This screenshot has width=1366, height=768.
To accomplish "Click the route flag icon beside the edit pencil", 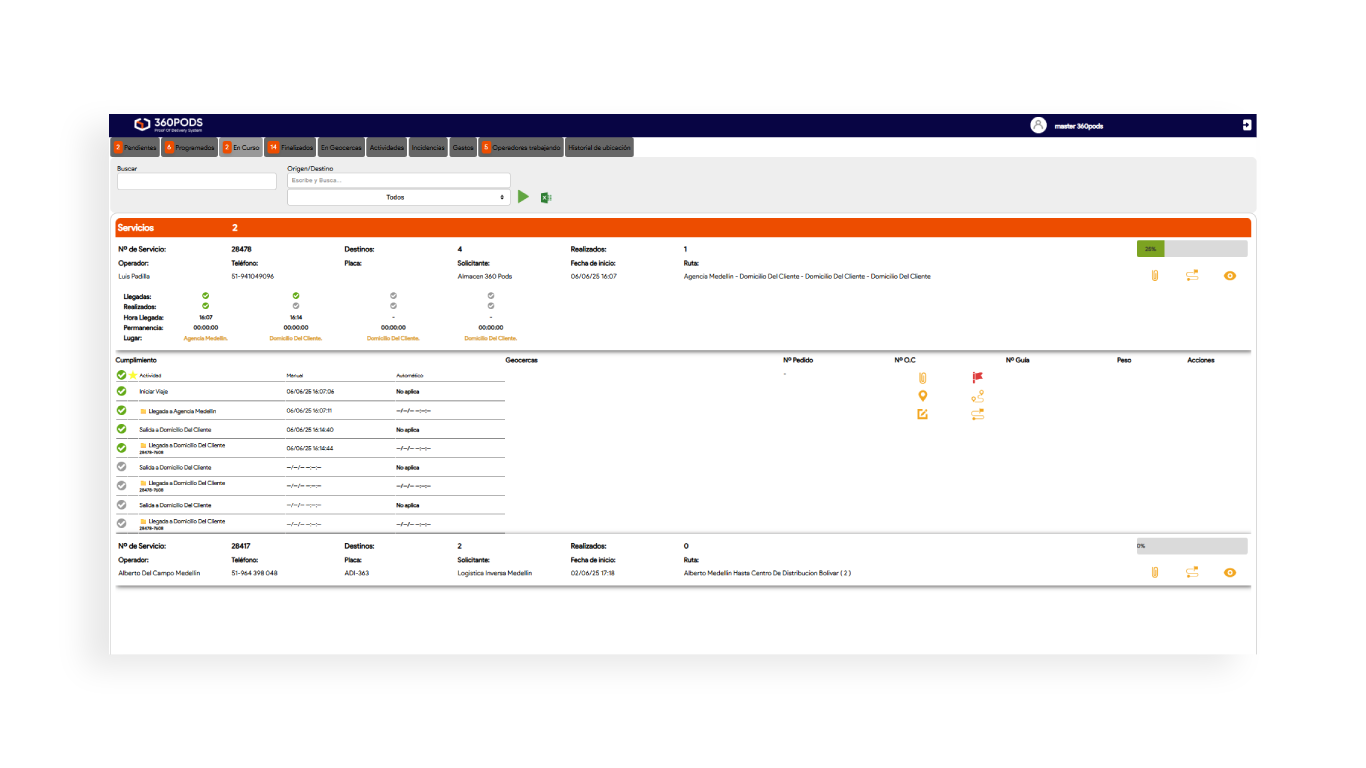I will click(x=977, y=414).
